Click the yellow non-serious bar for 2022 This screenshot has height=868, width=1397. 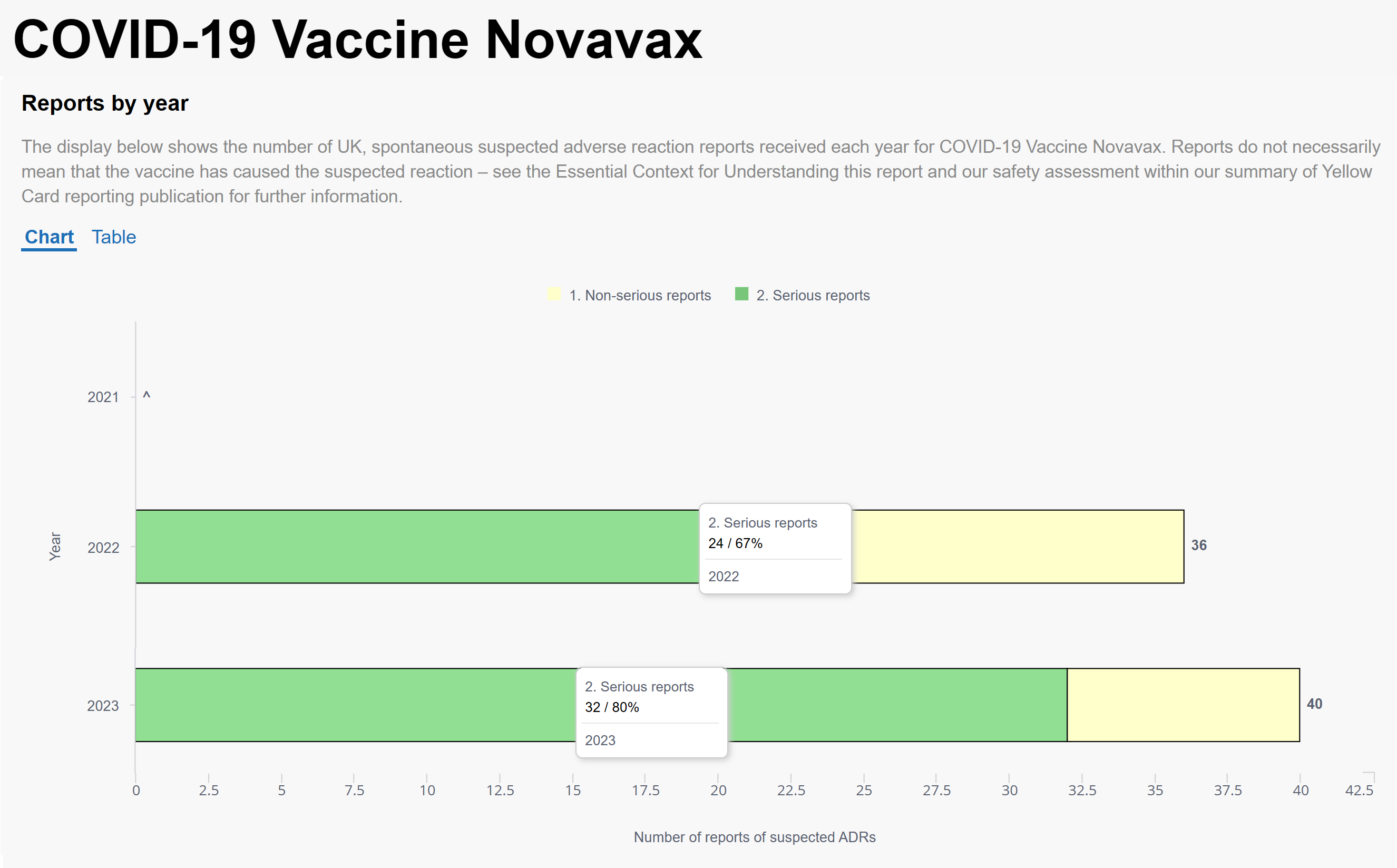click(1018, 547)
